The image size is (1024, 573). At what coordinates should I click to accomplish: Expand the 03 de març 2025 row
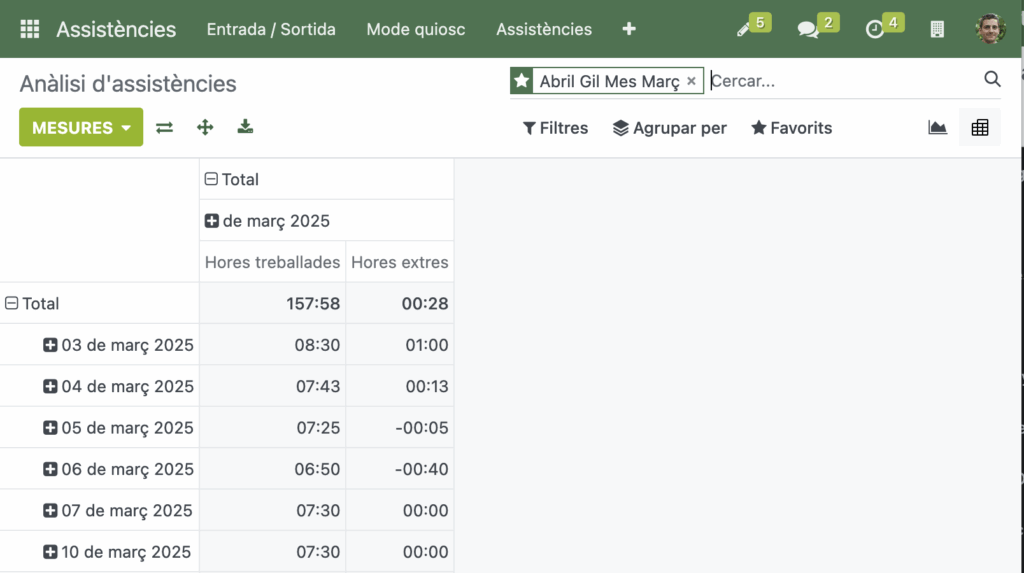point(50,345)
